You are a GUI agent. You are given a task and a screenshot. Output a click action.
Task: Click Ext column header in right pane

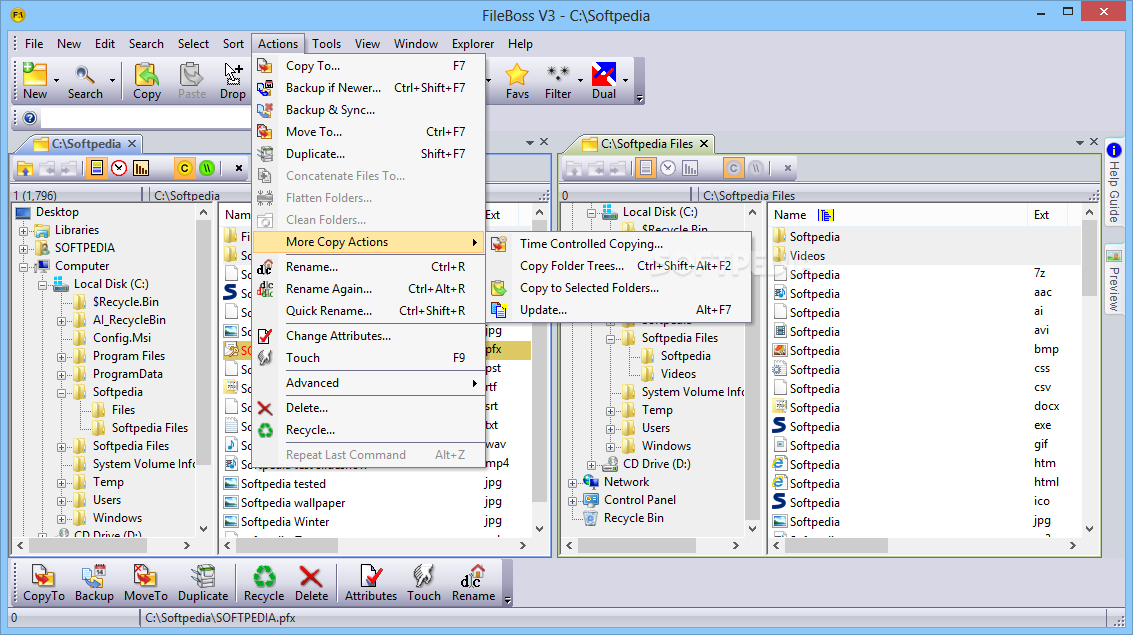1041,215
